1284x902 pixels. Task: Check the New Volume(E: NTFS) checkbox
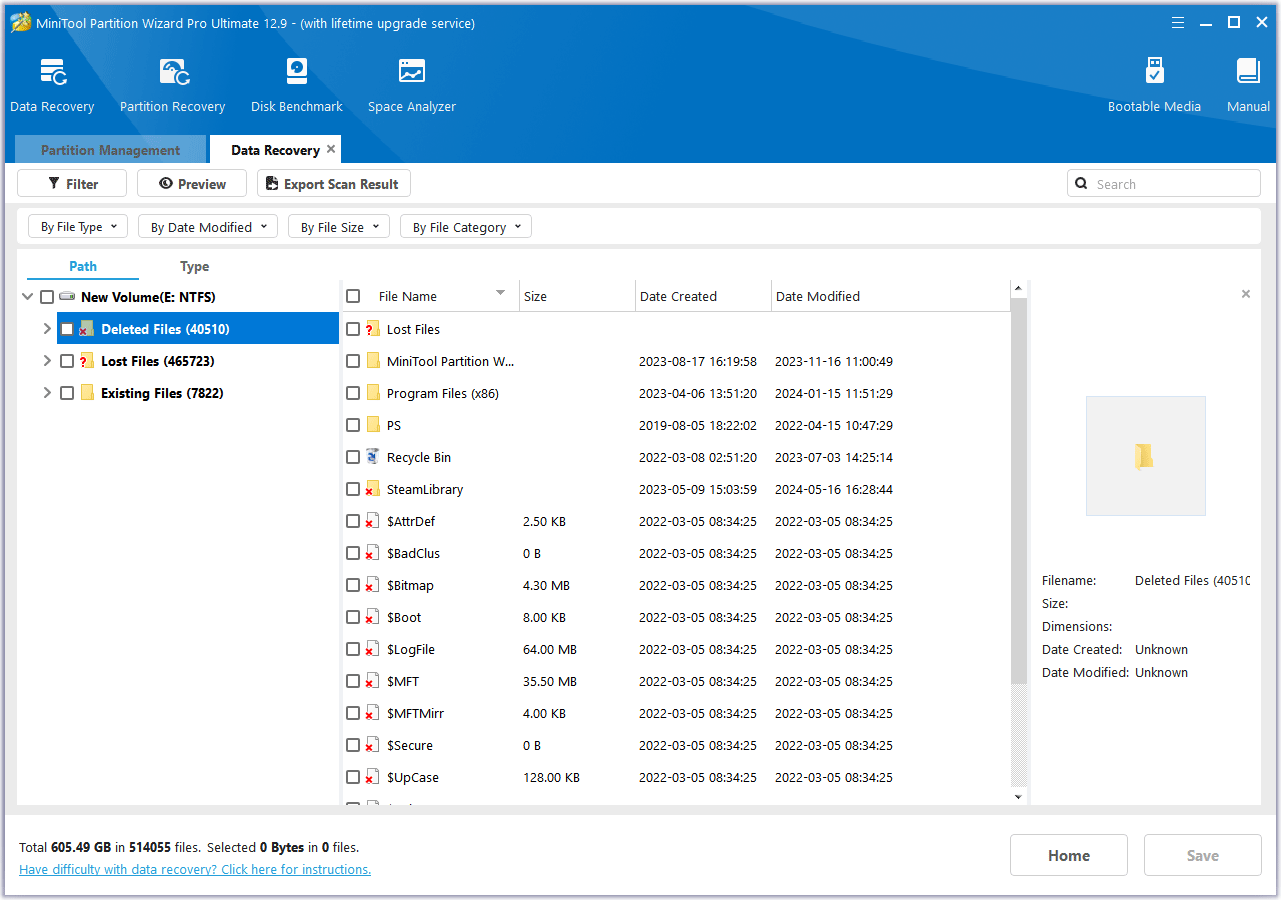coord(47,297)
